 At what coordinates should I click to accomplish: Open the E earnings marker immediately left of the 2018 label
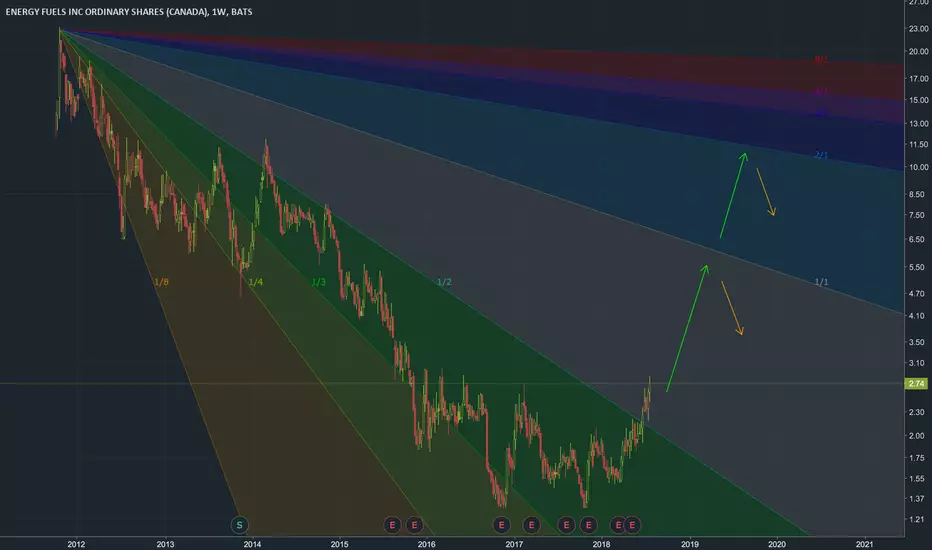tap(588, 525)
